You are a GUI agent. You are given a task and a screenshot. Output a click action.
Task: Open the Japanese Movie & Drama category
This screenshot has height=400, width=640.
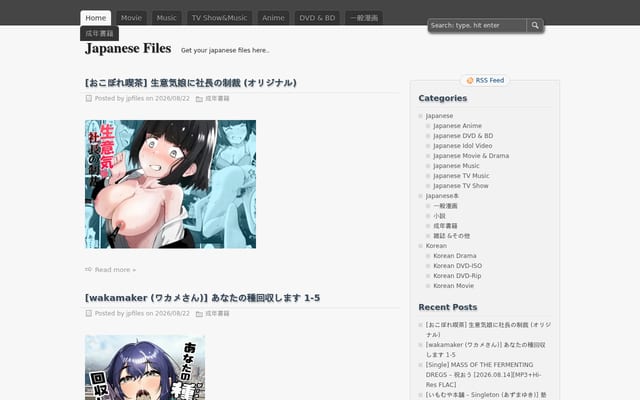click(471, 156)
